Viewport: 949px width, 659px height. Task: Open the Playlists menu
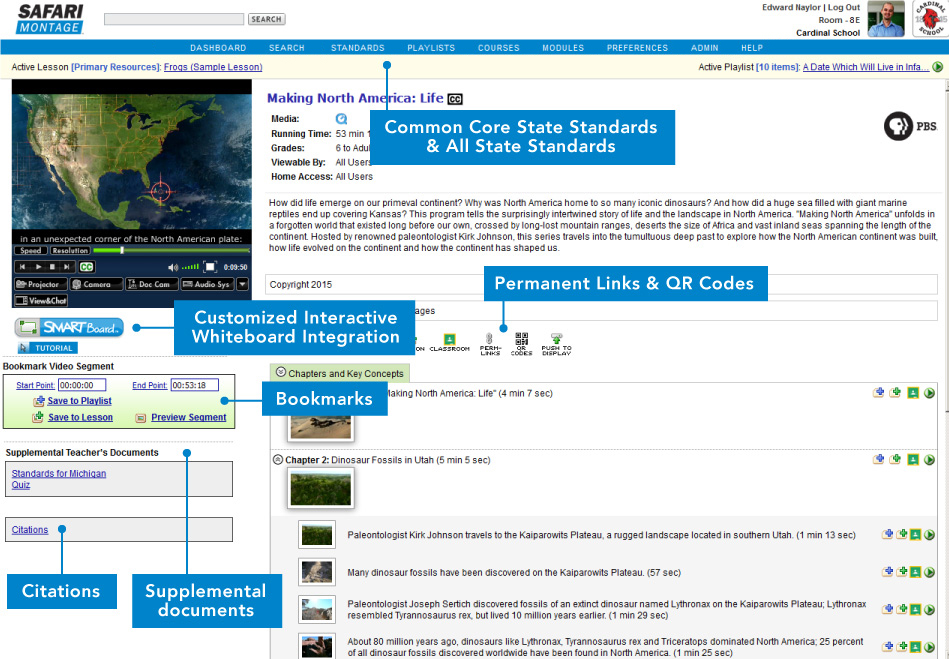[431, 48]
